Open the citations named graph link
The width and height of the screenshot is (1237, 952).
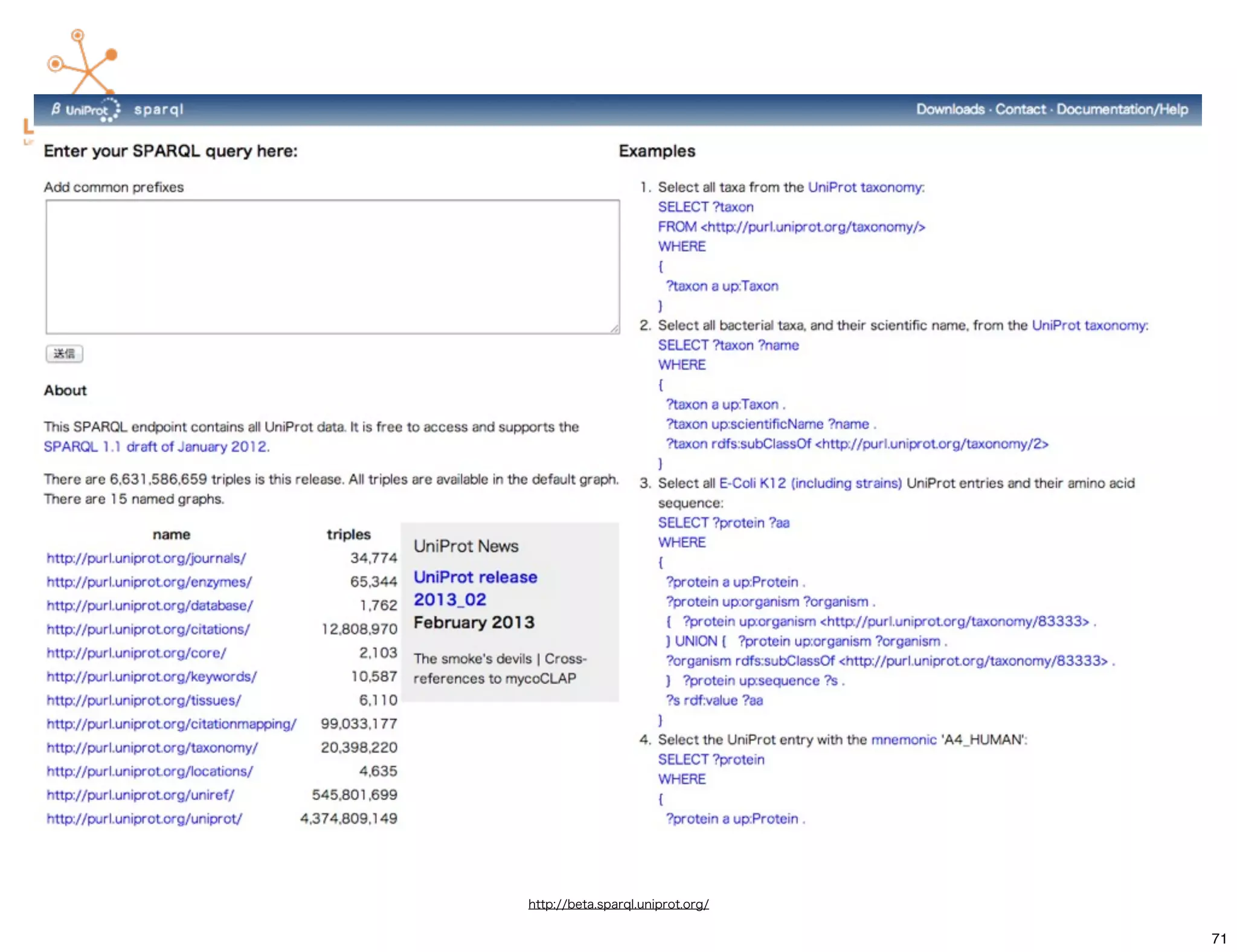(148, 629)
